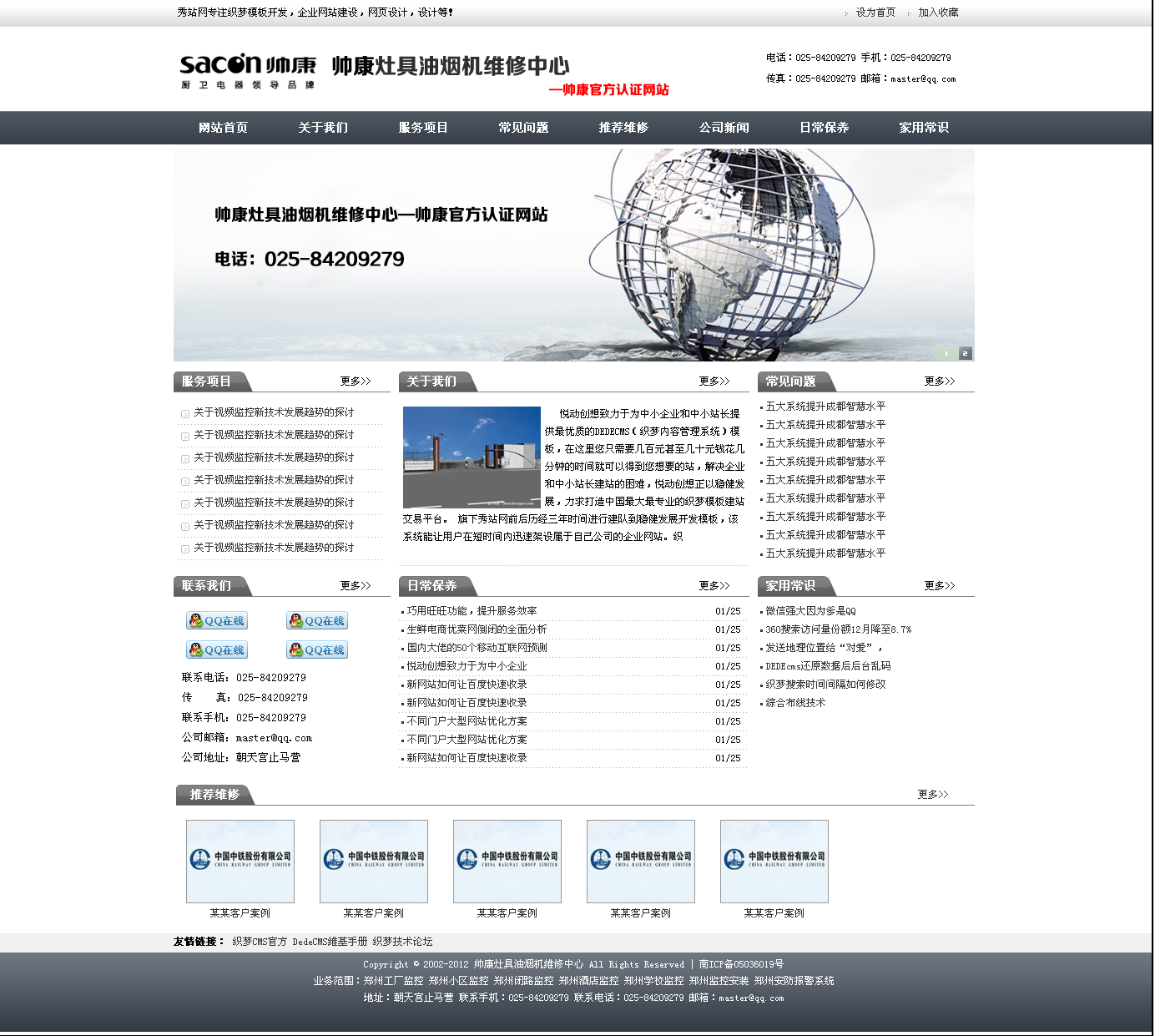
Task: Click the QQ在线 icon beside 更多>> of 联系我们
Action: point(317,620)
